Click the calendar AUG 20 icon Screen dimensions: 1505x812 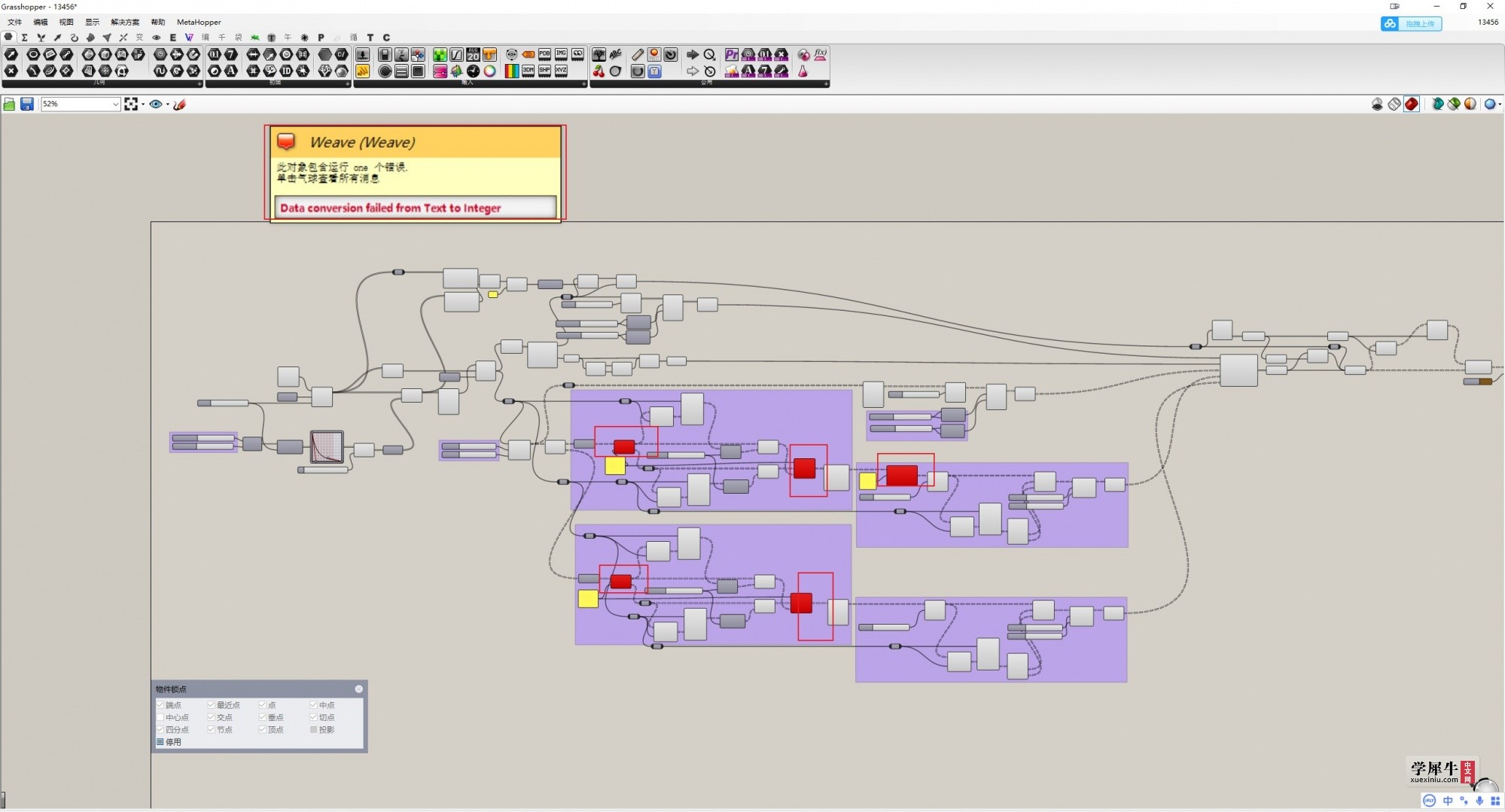click(473, 54)
